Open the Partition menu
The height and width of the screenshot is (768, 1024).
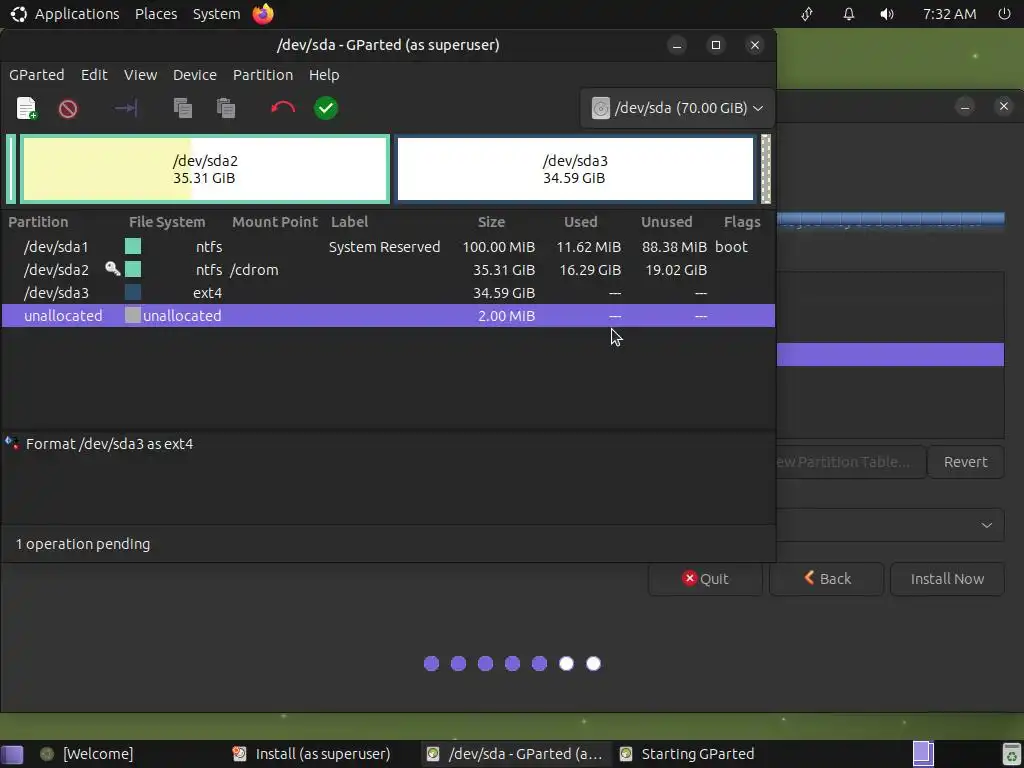[263, 74]
